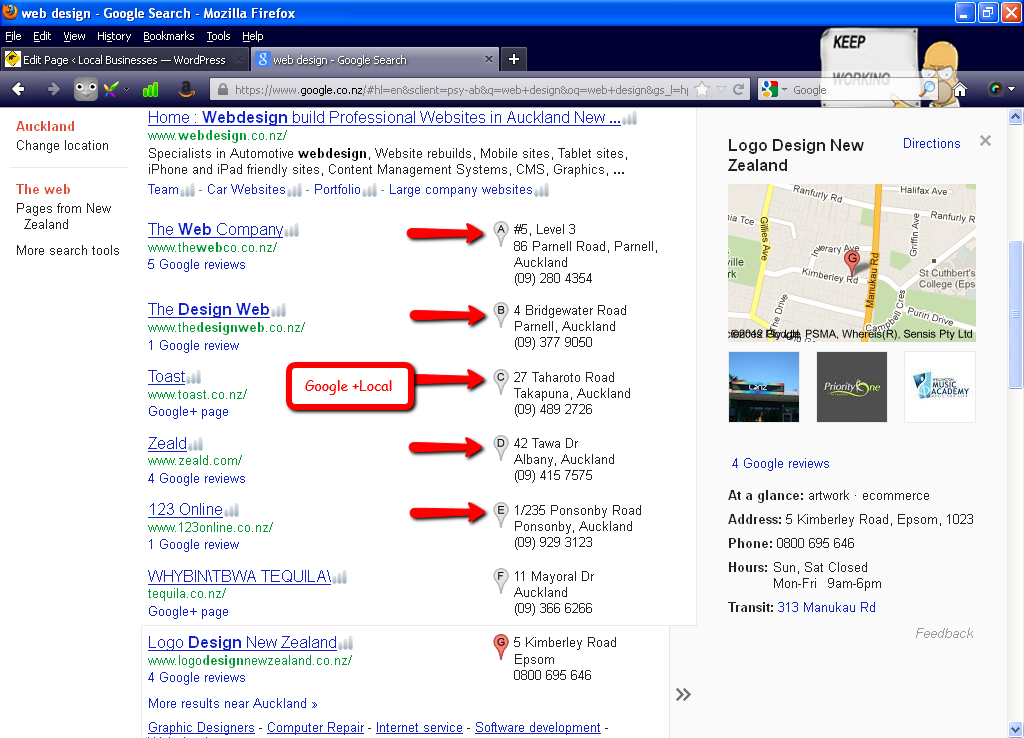Open the Music Academy logo thumbnail
Screen dimensions: 1024x738
940,387
